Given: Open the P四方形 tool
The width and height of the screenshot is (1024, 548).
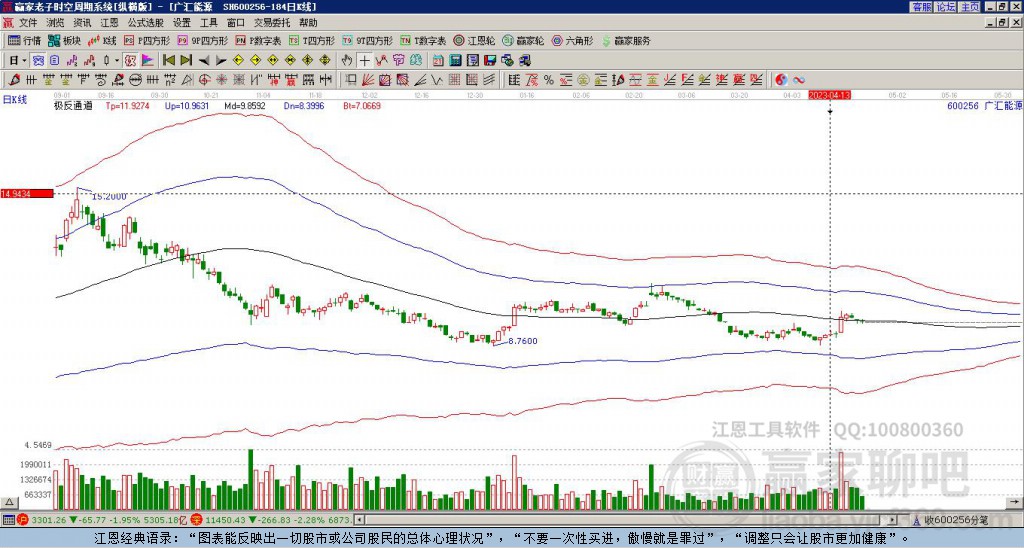Looking at the screenshot, I should click(147, 40).
